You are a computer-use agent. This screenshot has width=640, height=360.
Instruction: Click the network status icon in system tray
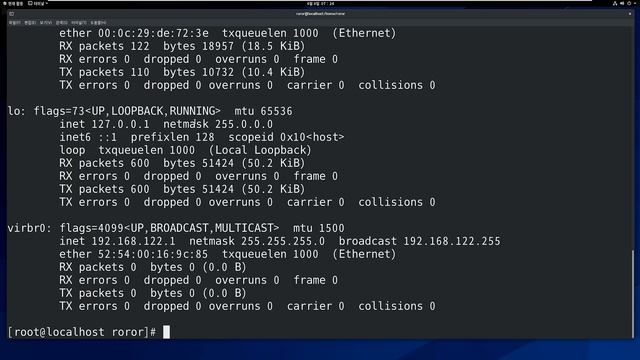coord(615,3)
